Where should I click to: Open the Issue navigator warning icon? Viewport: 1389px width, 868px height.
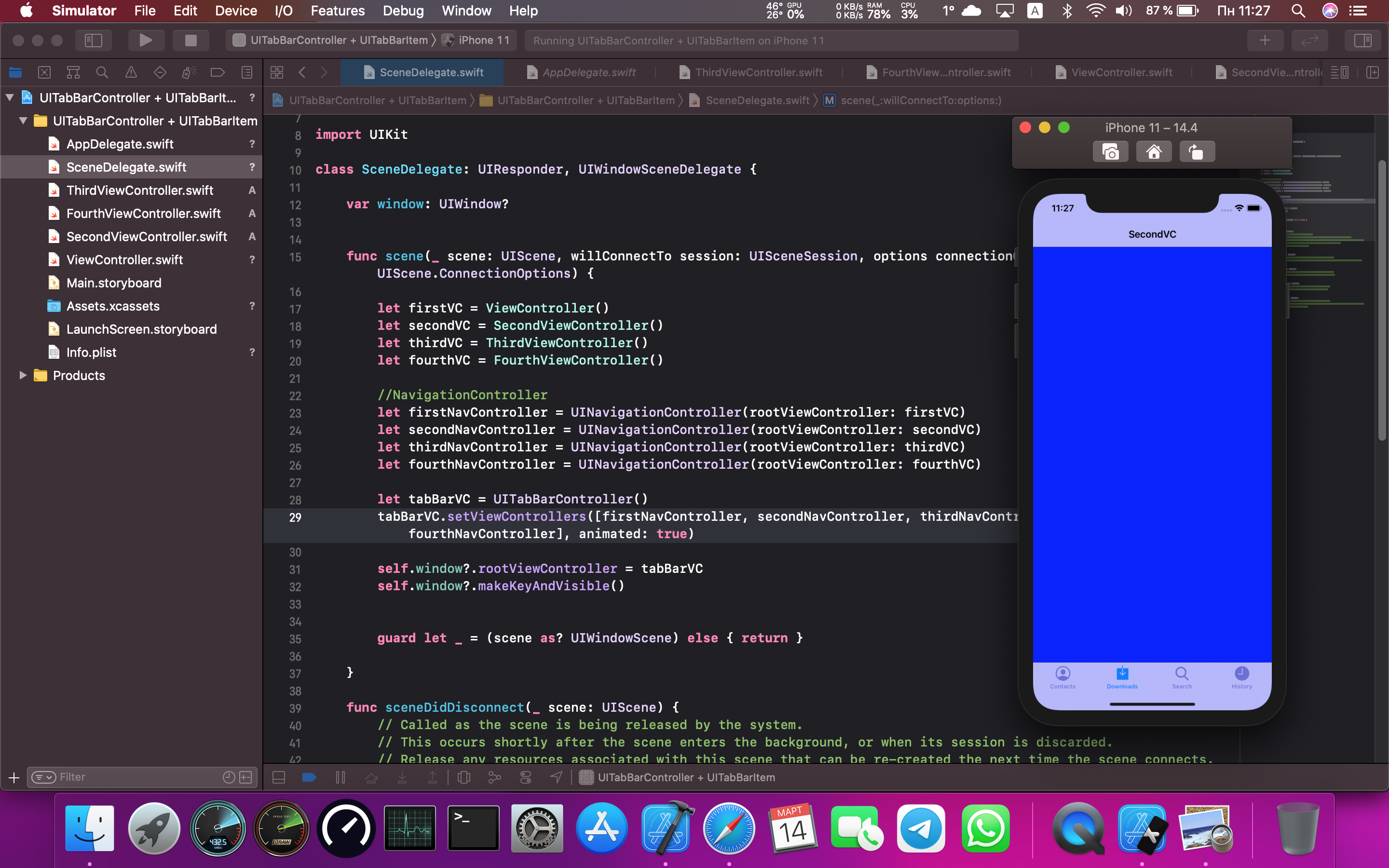pyautogui.click(x=131, y=72)
